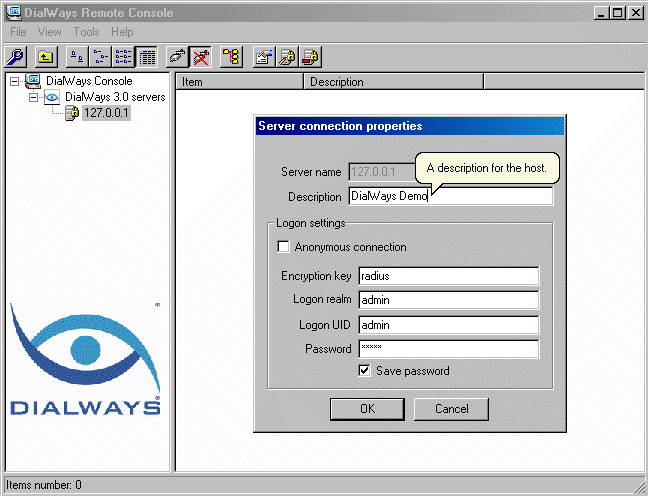Click the Item column header
648x496 pixels.
(x=240, y=82)
